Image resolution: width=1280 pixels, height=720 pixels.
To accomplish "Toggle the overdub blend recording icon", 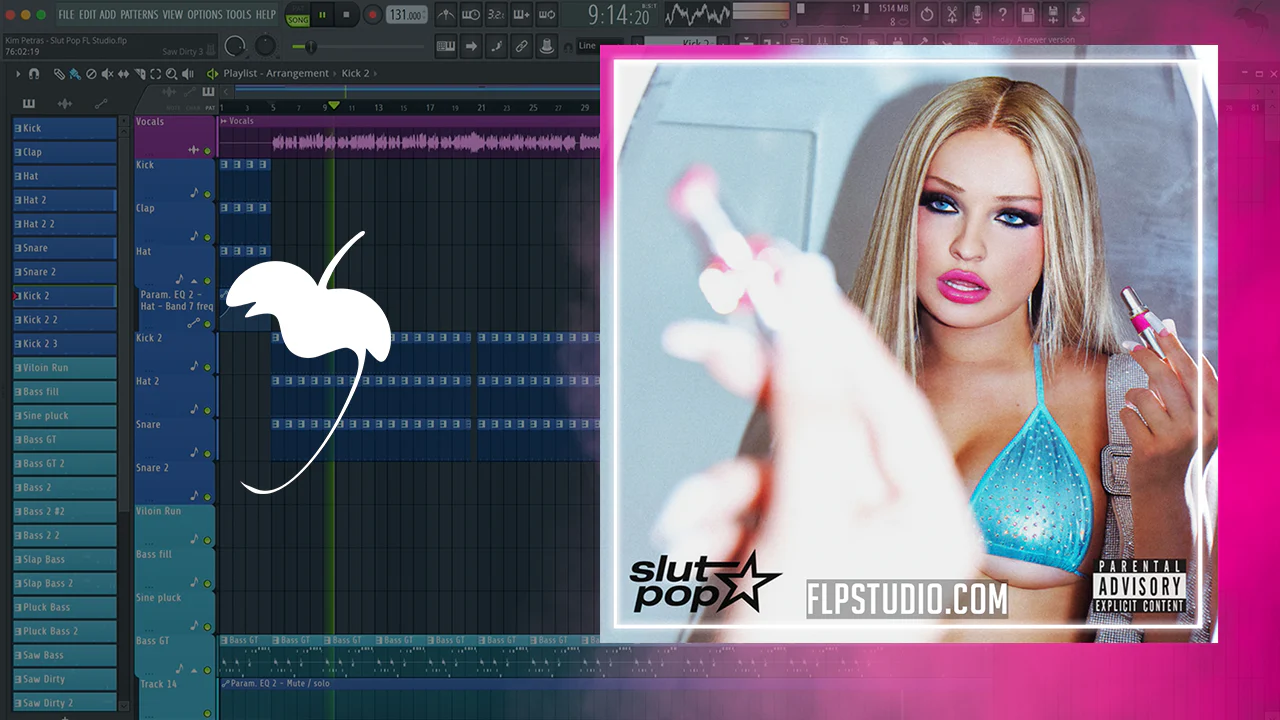I will [521, 15].
